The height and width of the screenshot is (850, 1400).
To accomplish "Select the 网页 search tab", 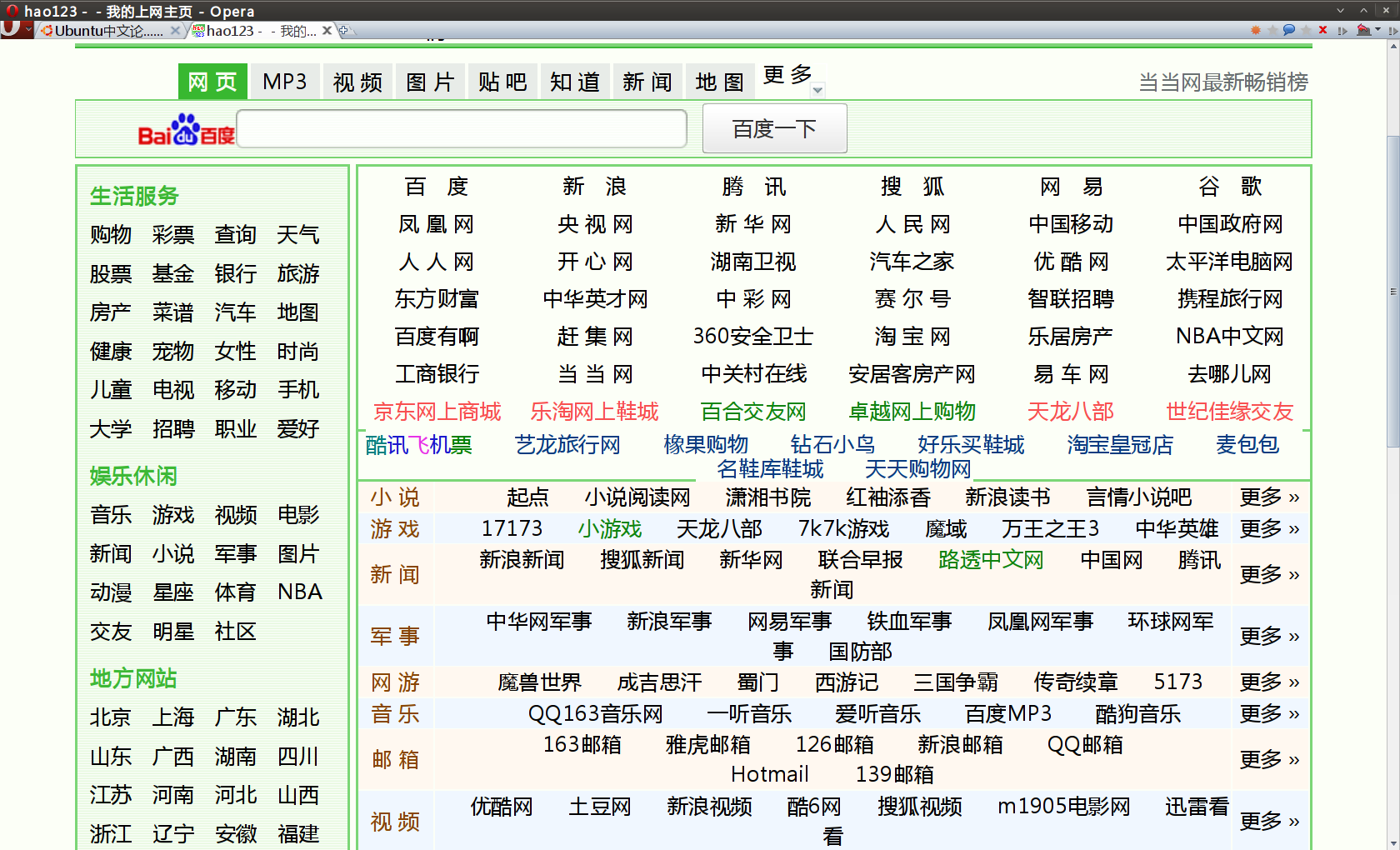I will click(x=212, y=82).
